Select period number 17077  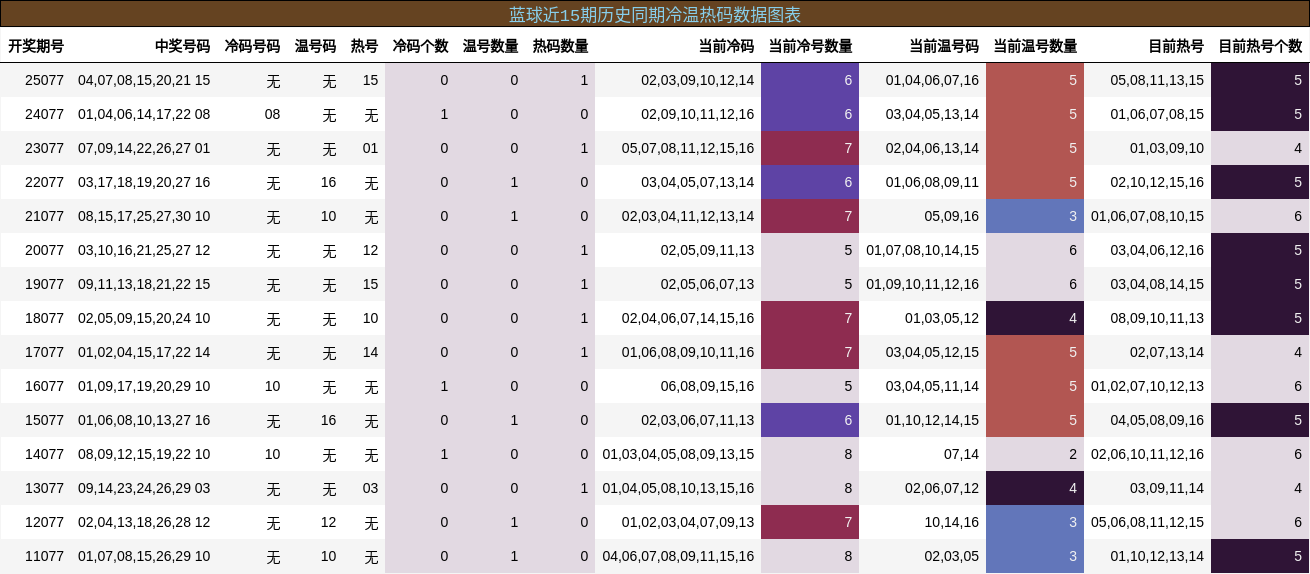click(44, 352)
